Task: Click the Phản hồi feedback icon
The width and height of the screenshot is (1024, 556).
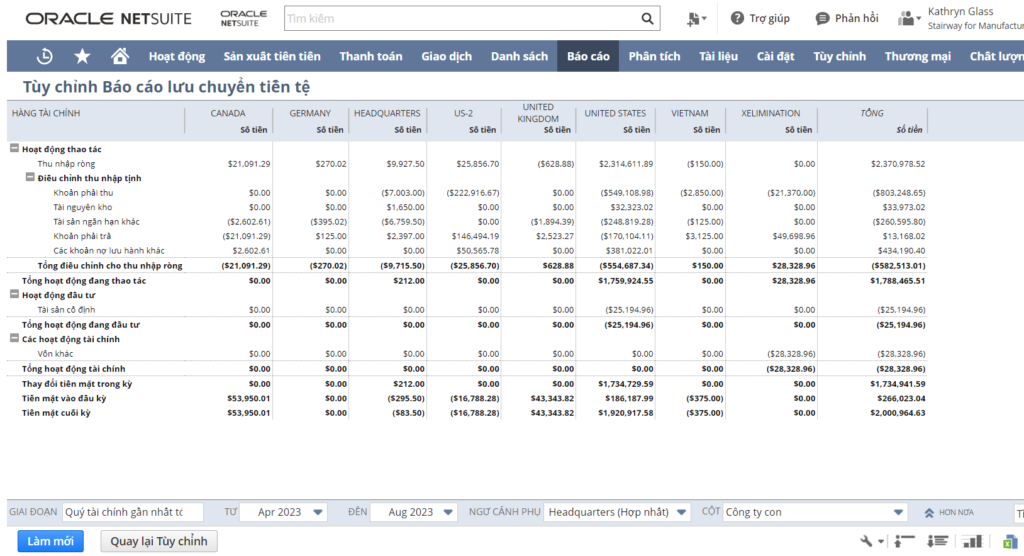Action: coord(822,18)
